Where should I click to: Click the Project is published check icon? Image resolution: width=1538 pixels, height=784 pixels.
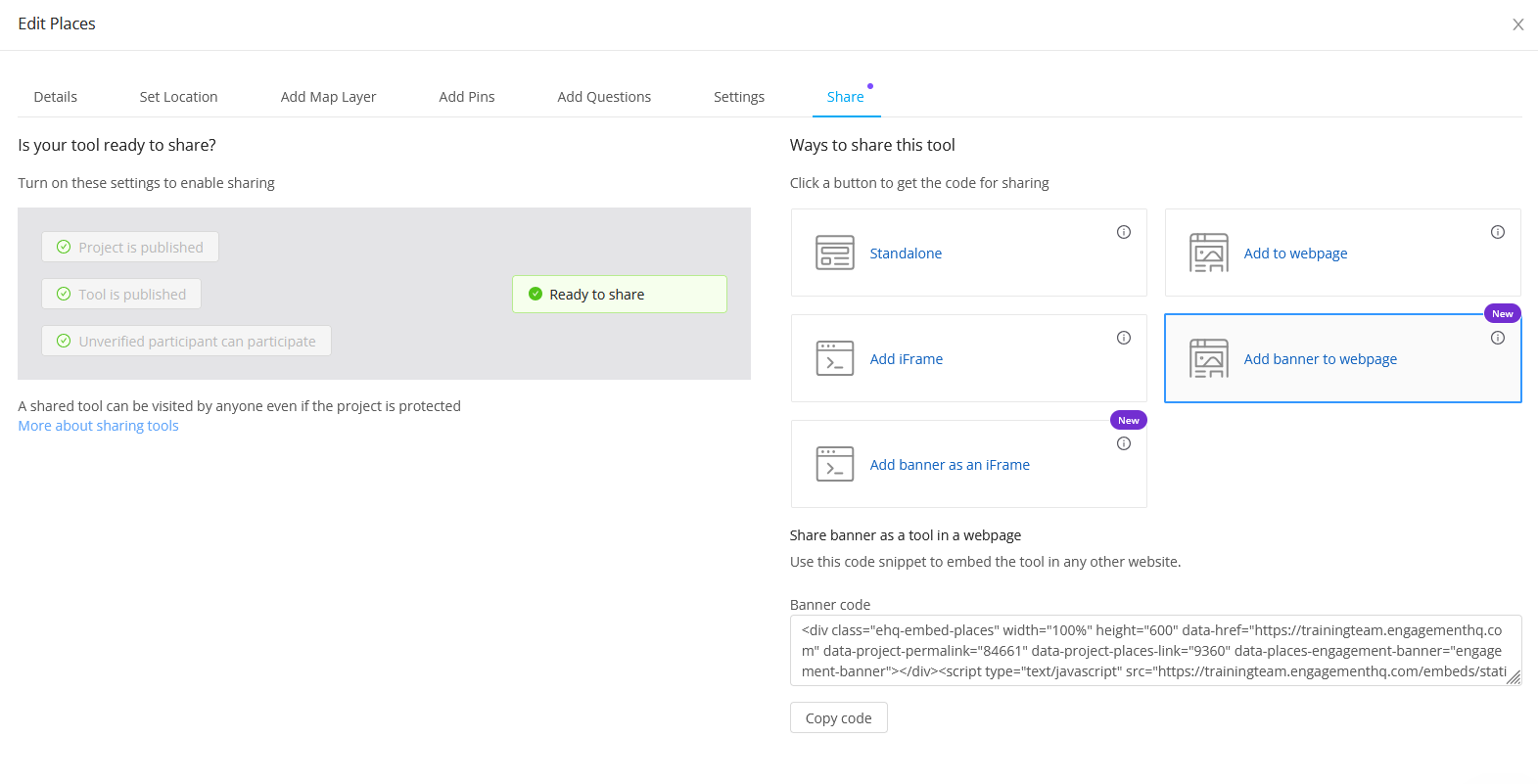coord(64,247)
